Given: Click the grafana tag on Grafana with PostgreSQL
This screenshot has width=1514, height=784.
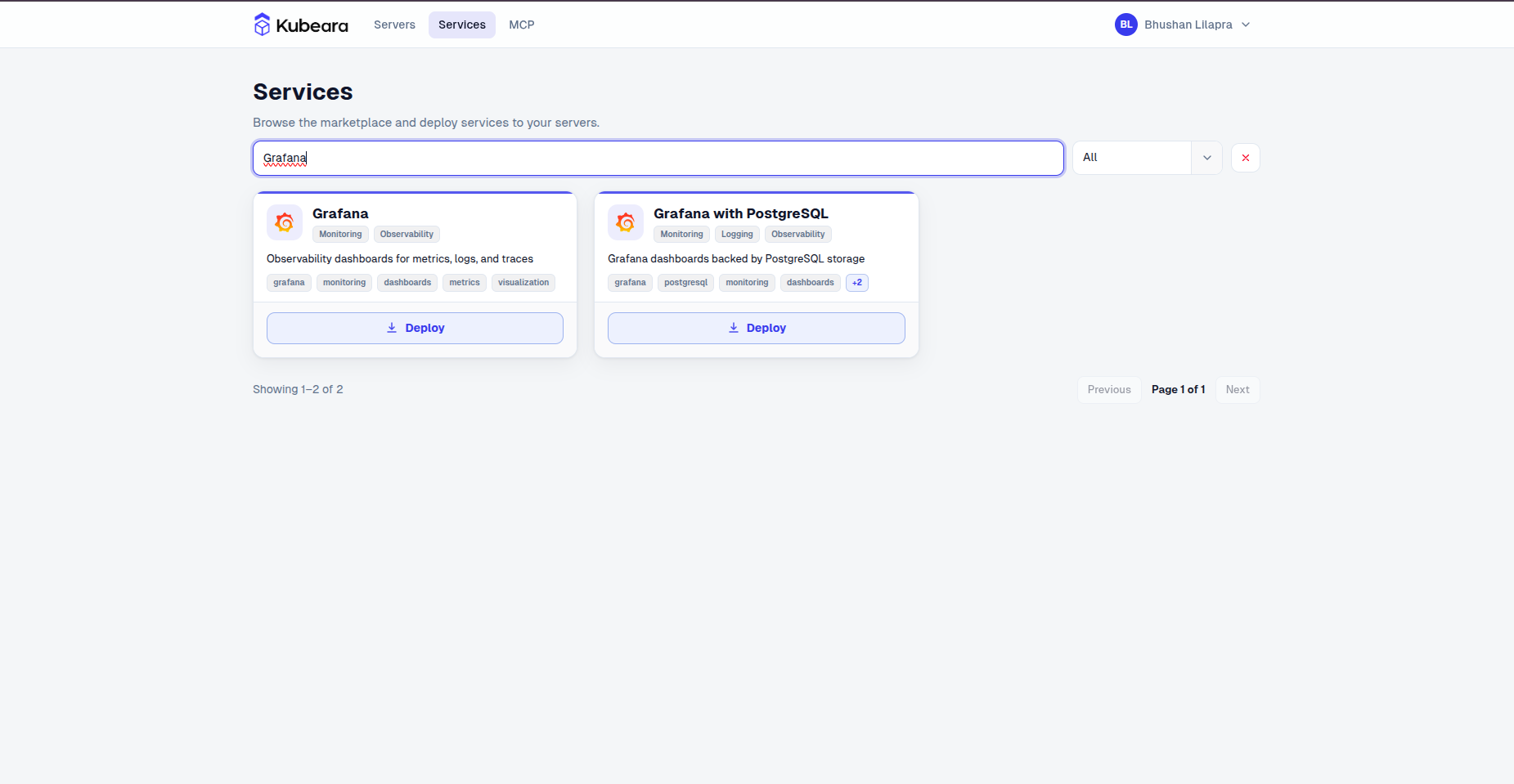Looking at the screenshot, I should (x=630, y=283).
